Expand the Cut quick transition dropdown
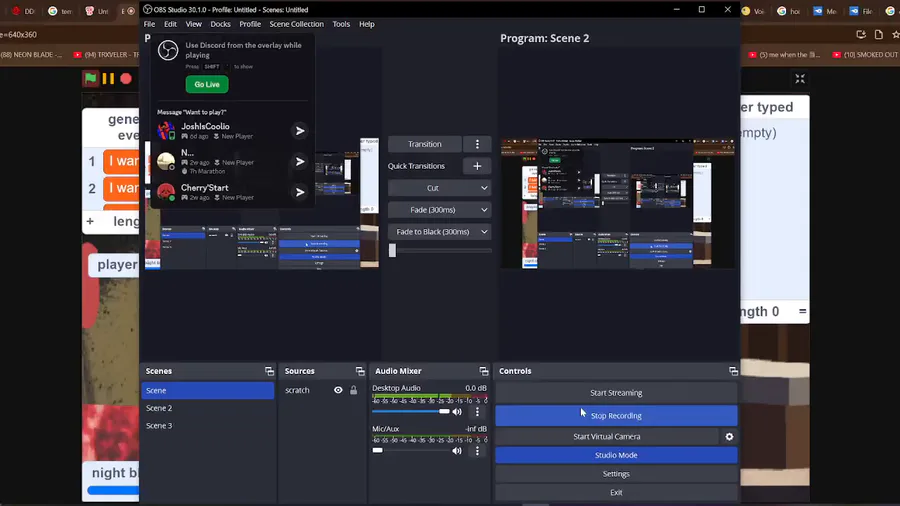The width and height of the screenshot is (900, 506). 439,188
